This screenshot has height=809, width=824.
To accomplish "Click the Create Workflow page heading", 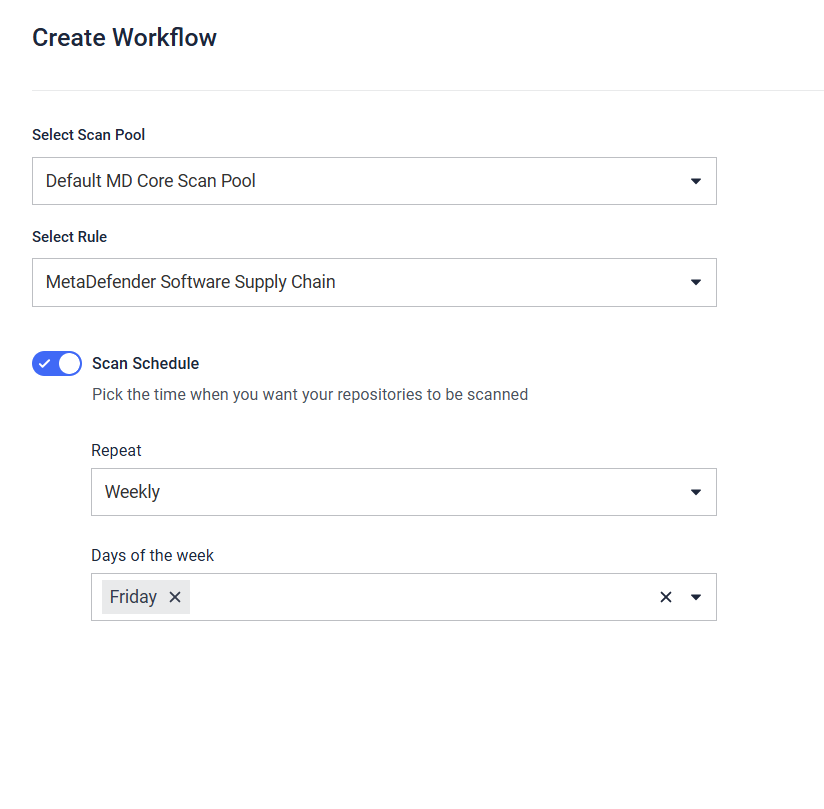I will coord(124,37).
